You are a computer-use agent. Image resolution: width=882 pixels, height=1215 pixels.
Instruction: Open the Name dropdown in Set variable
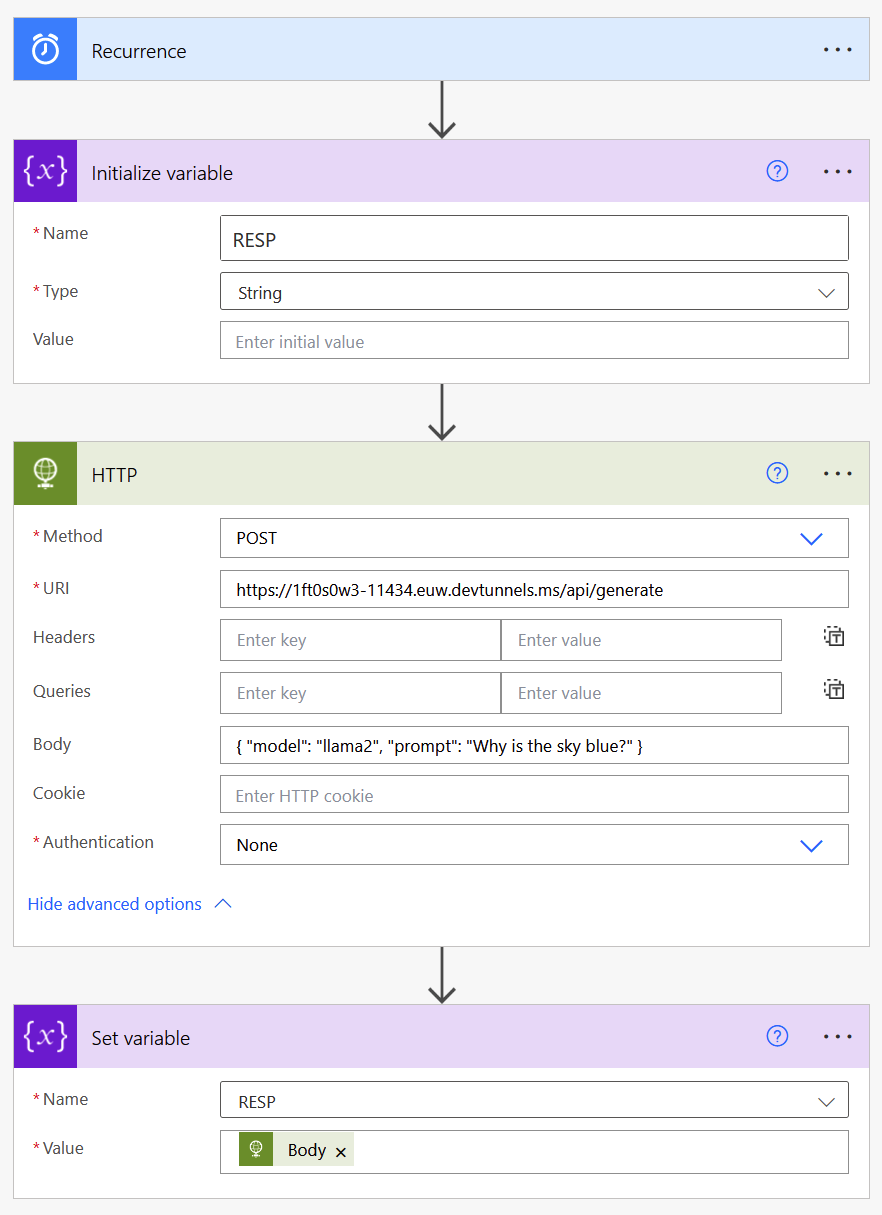click(826, 1099)
